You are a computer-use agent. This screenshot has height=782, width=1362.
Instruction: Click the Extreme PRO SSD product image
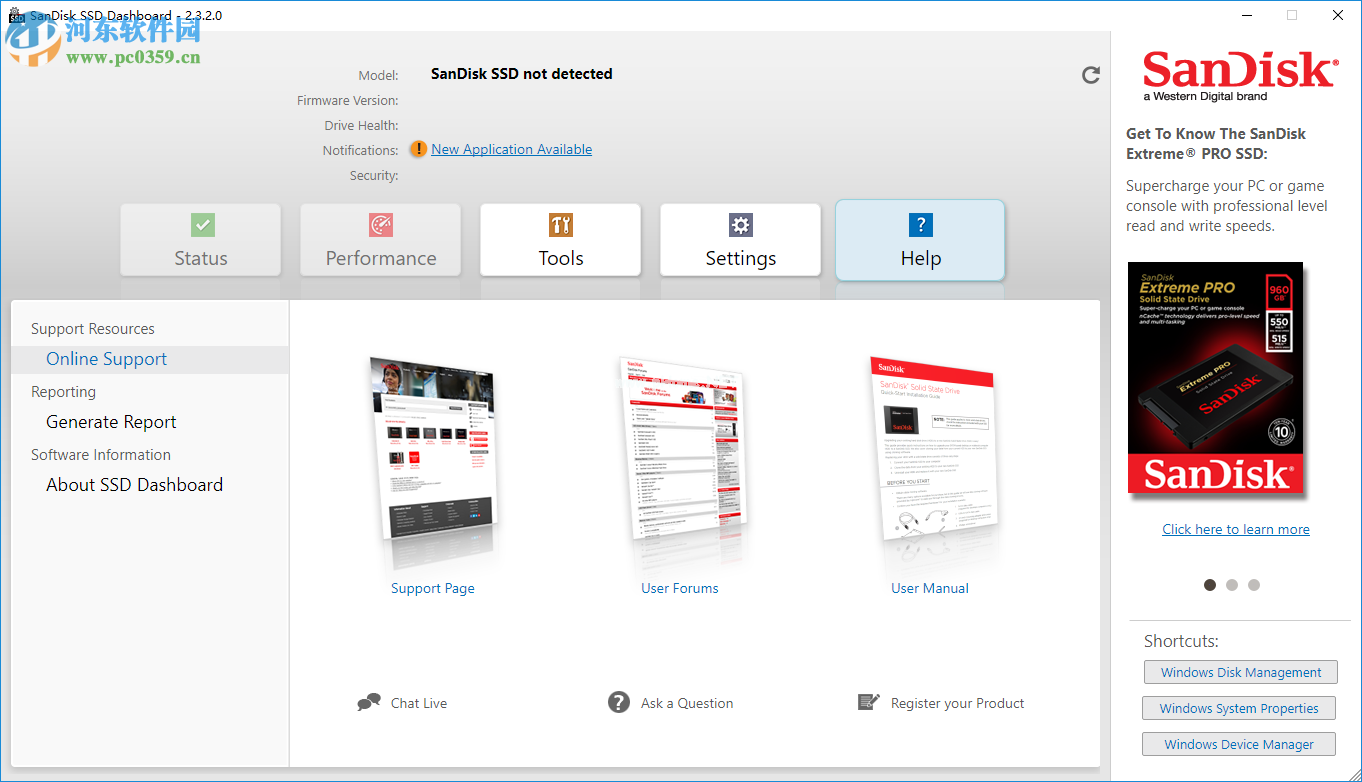pyautogui.click(x=1216, y=379)
